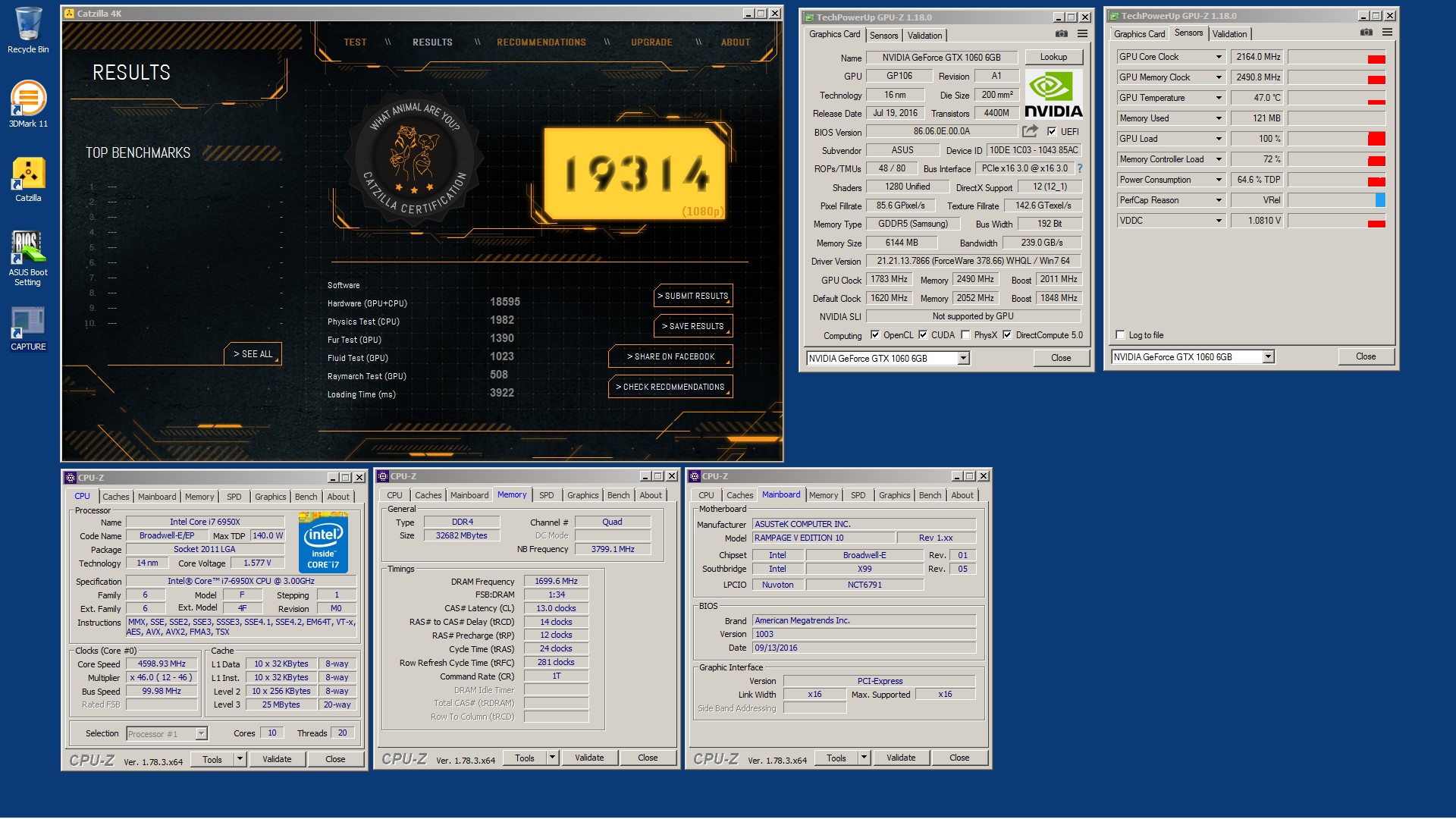Click the Lookup button in GPU-Z
Image resolution: width=1456 pixels, height=819 pixels.
point(1053,57)
